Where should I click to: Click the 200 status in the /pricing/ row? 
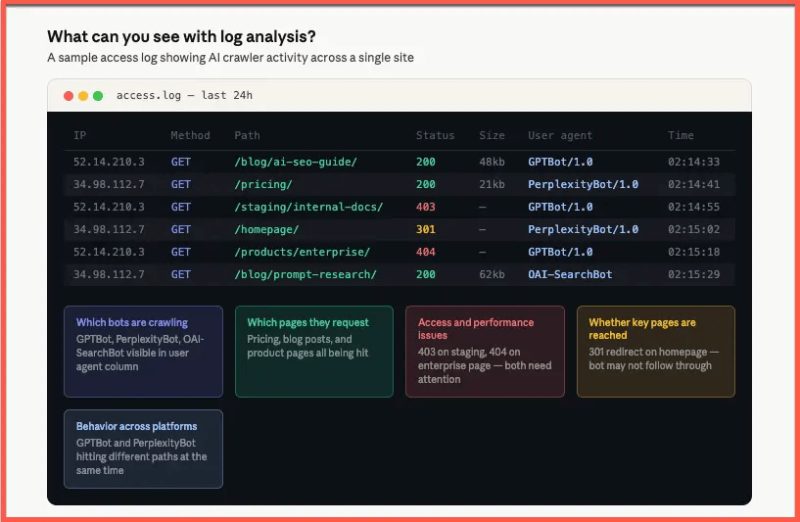(426, 185)
